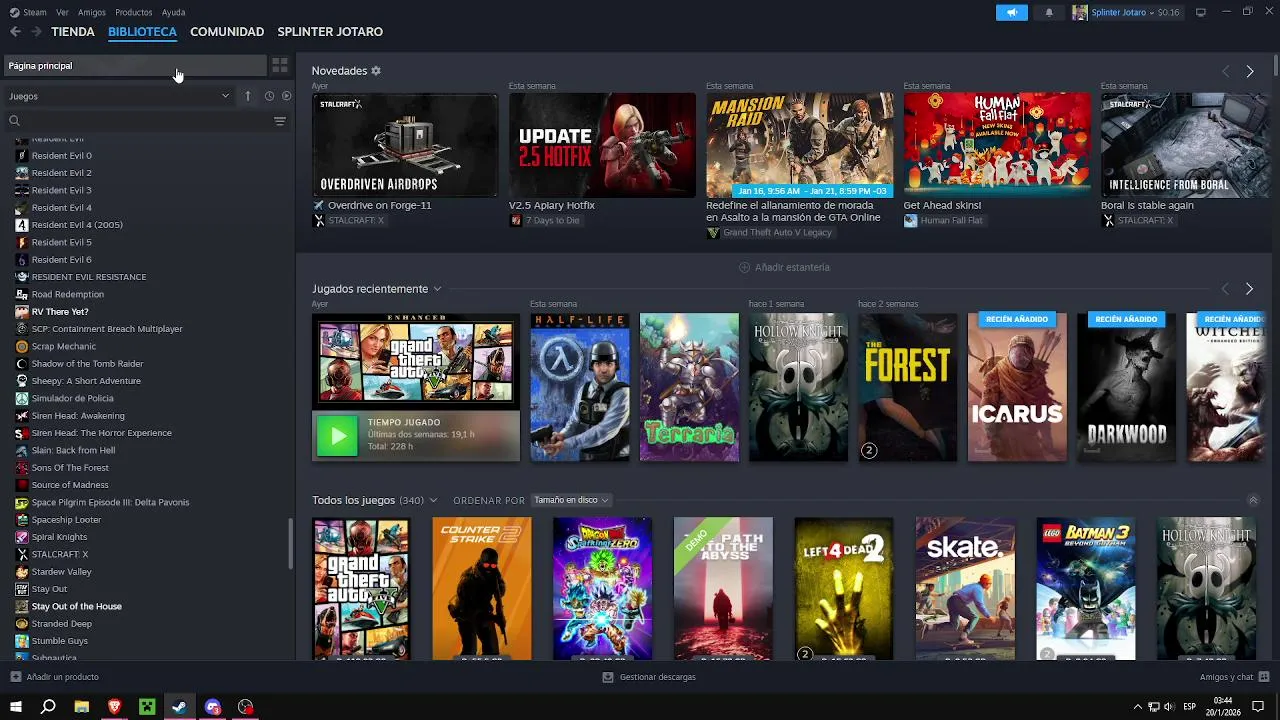Open Left 4 Dead 2 cover
The image size is (1280, 720).
[844, 588]
